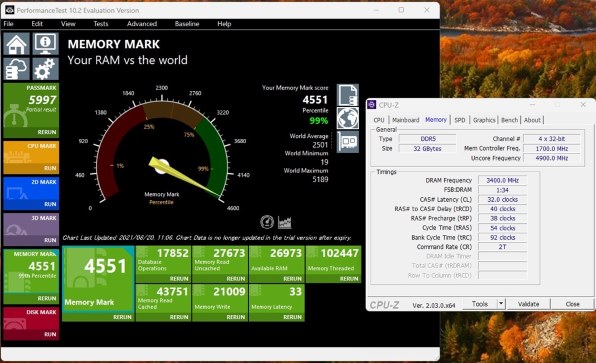Viewport: 596px width, 363px height.
Task: Open the File menu
Action: (8, 24)
